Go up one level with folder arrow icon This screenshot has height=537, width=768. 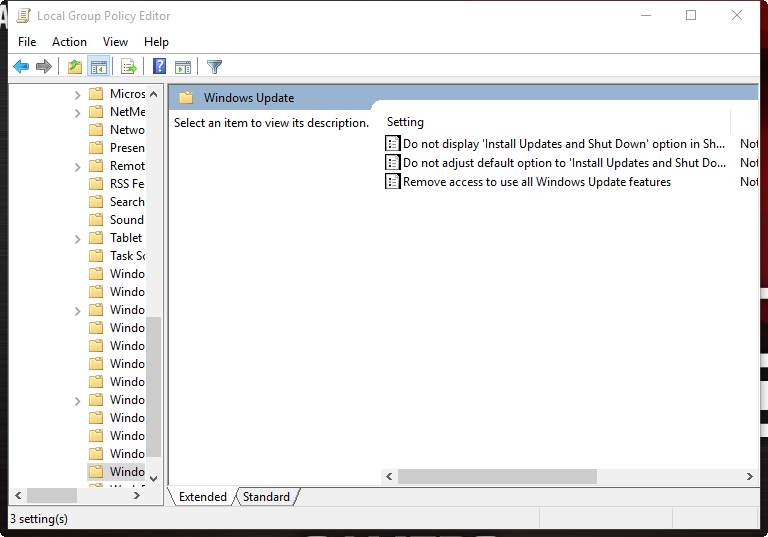tap(75, 66)
